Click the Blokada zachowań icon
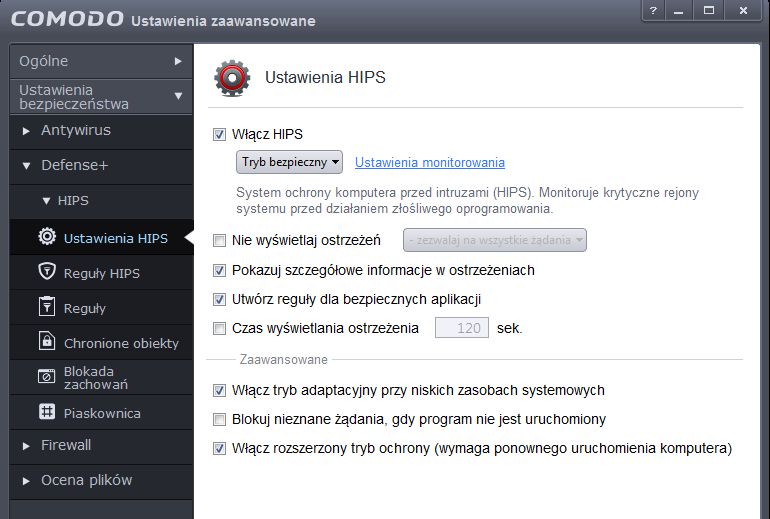The height and width of the screenshot is (519, 770). 47,377
